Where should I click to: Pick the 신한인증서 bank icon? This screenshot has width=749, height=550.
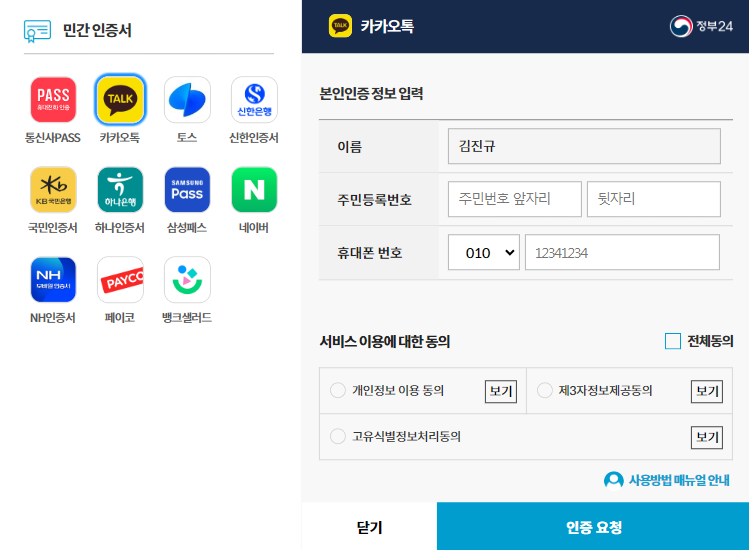pyautogui.click(x=254, y=99)
